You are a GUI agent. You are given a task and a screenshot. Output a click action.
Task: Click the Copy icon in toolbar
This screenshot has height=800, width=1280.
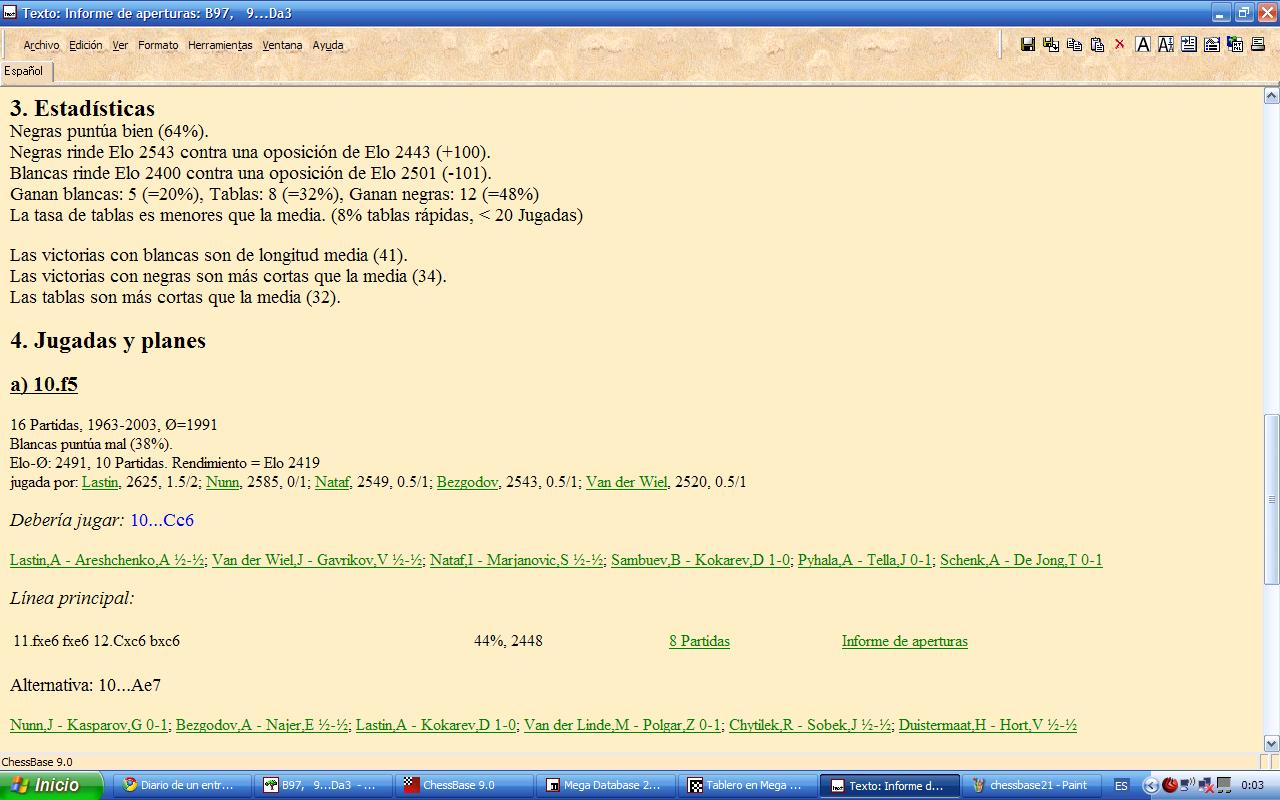point(1074,44)
